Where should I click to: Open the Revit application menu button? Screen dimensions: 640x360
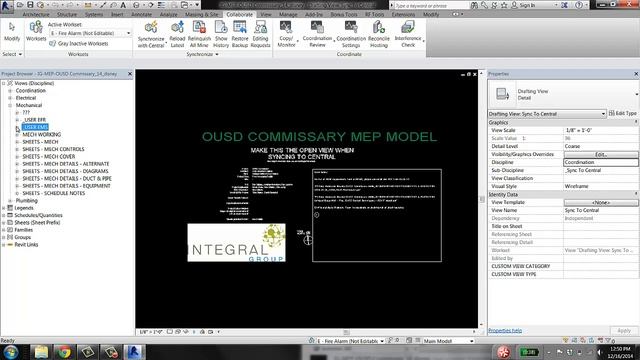click(6, 6)
